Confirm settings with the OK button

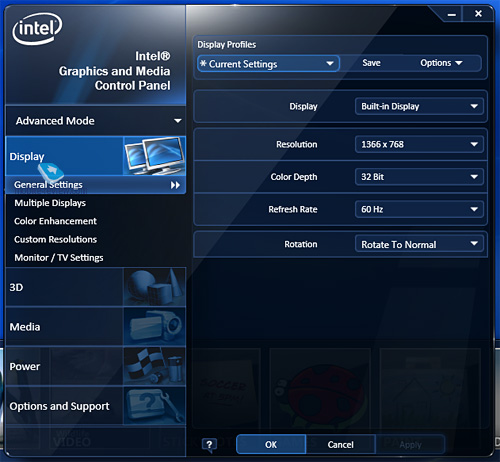pos(271,445)
